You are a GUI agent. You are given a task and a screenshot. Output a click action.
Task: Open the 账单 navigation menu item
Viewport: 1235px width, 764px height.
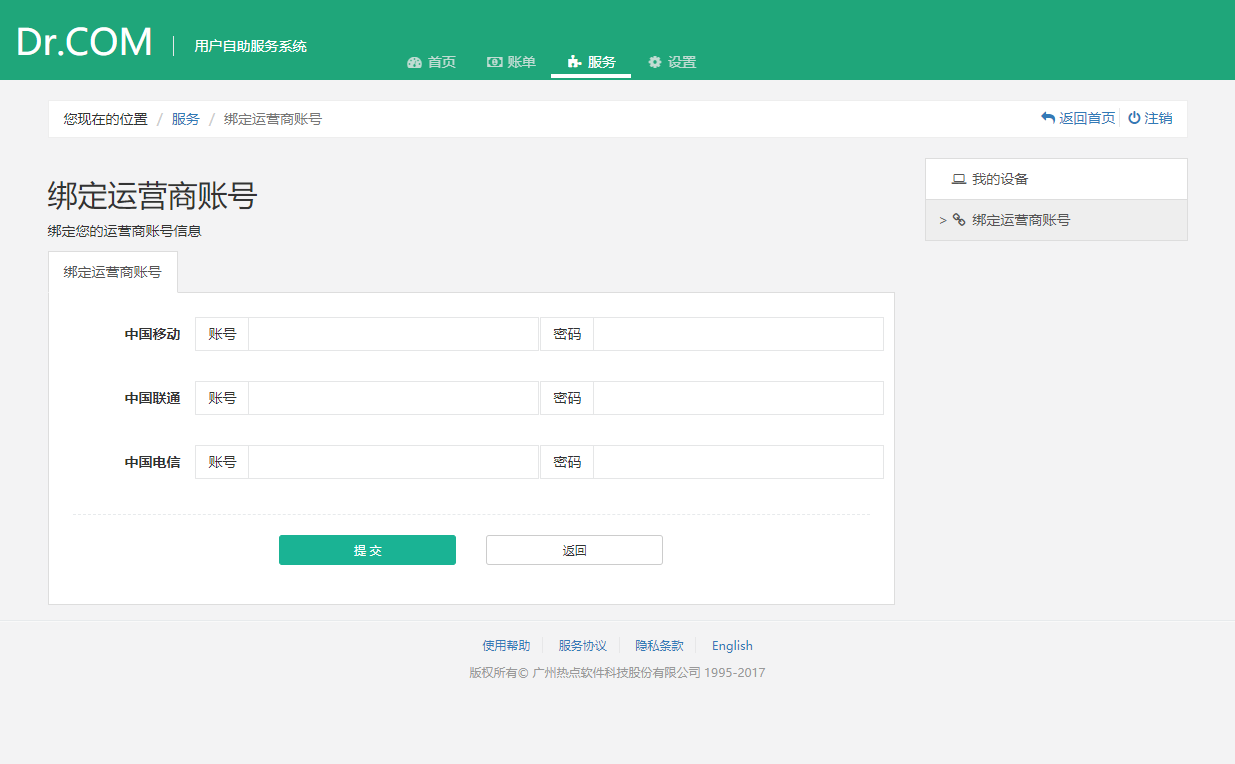tap(511, 62)
